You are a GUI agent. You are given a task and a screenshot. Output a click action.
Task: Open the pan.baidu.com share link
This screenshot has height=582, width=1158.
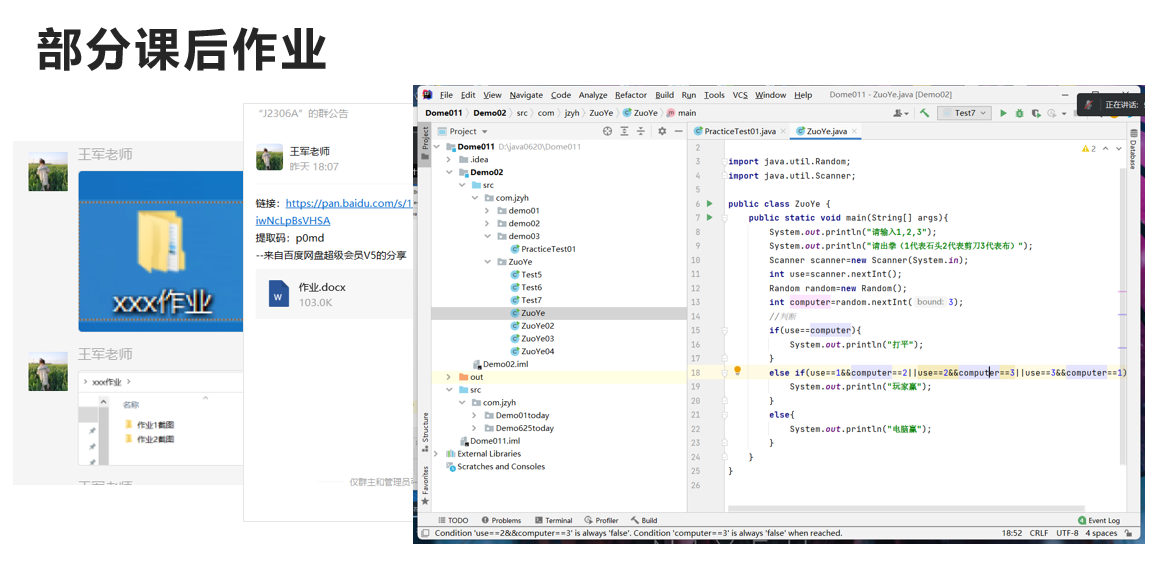tap(349, 203)
